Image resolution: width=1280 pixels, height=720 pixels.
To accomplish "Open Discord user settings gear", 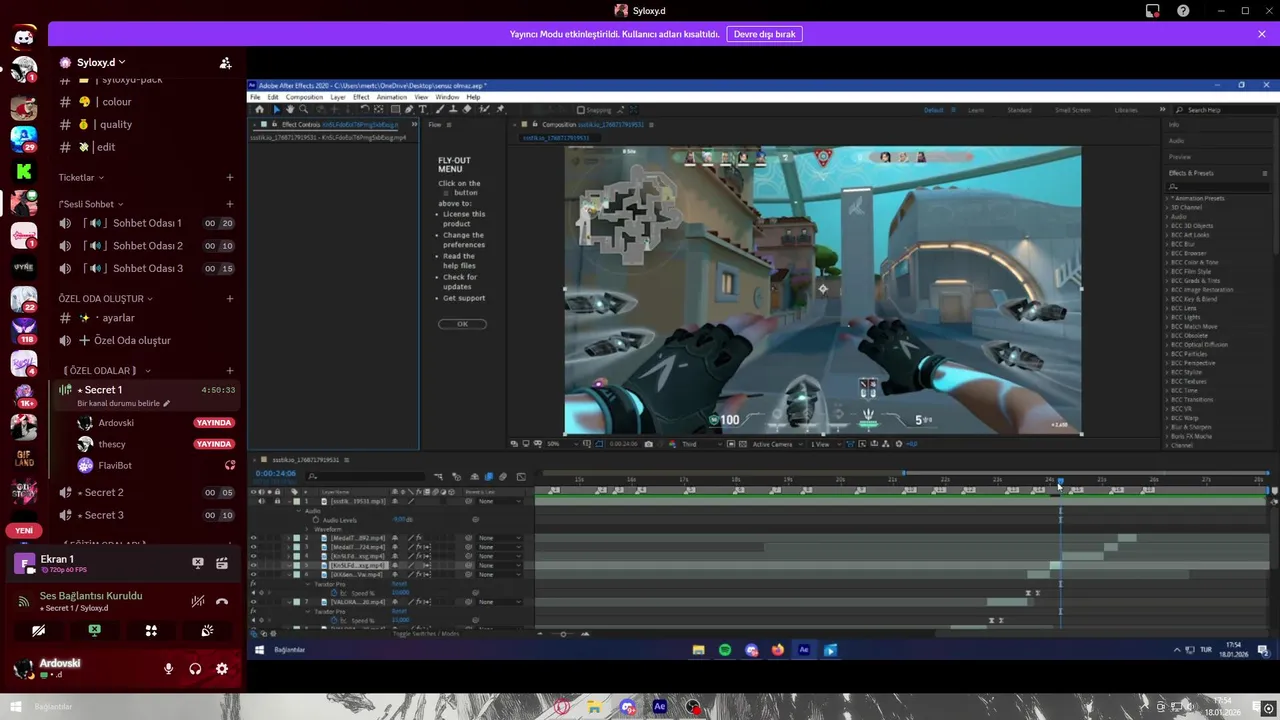I will coord(222,669).
